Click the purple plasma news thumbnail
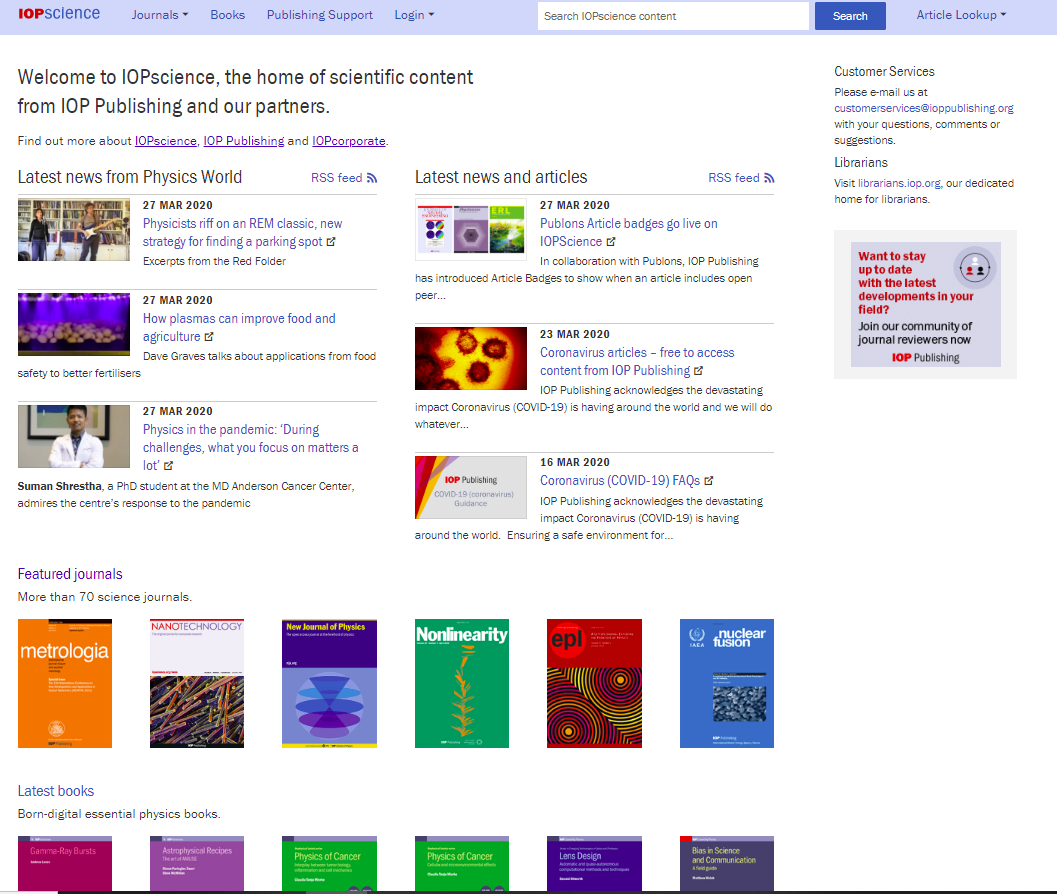The width and height of the screenshot is (1057, 894). 73,324
